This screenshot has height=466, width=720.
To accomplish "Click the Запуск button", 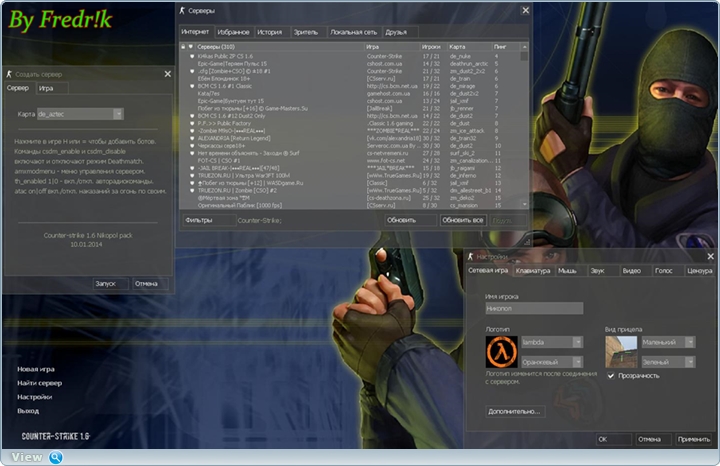I will pyautogui.click(x=106, y=283).
